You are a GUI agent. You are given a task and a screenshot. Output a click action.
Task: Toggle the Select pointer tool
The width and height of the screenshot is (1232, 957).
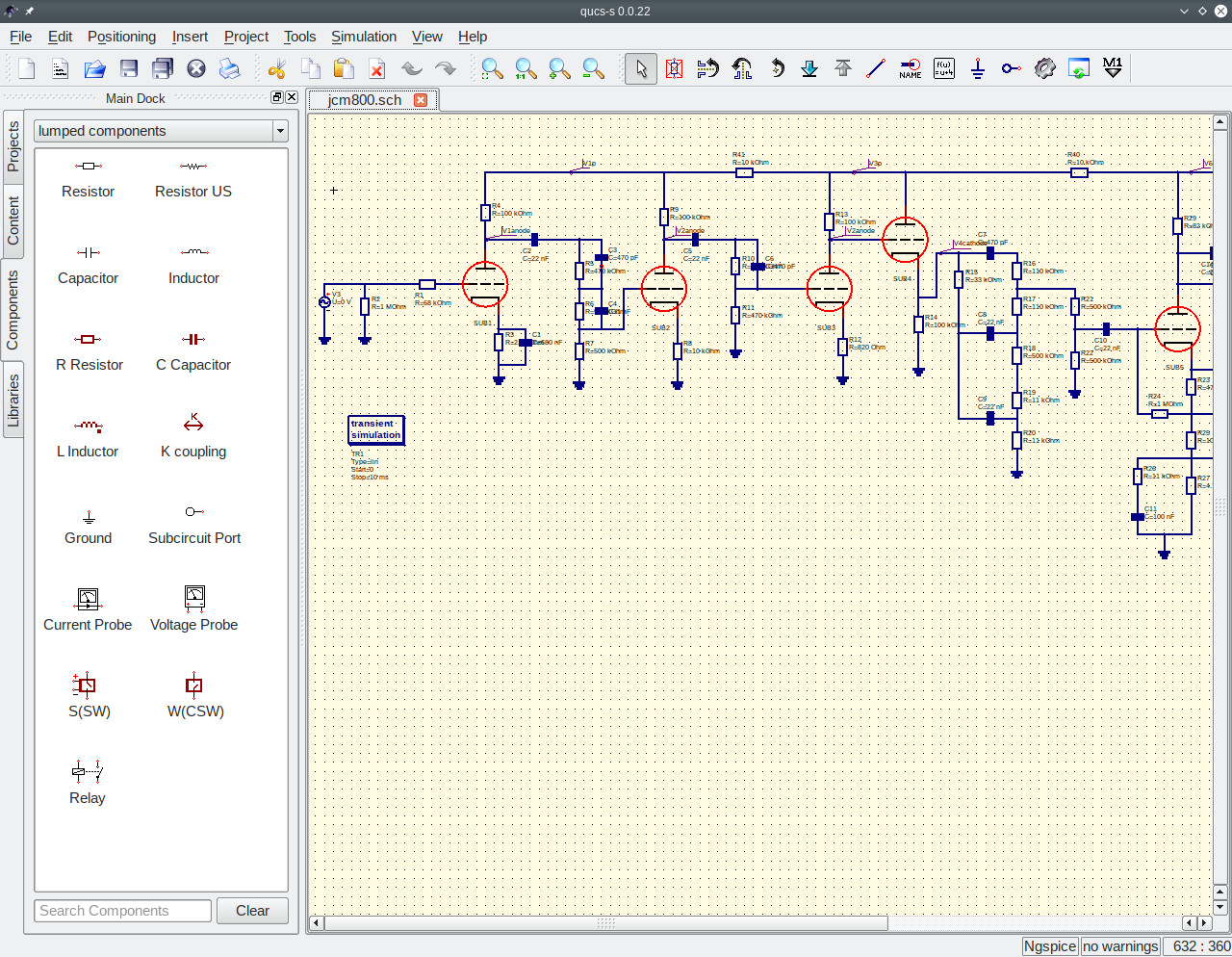641,68
